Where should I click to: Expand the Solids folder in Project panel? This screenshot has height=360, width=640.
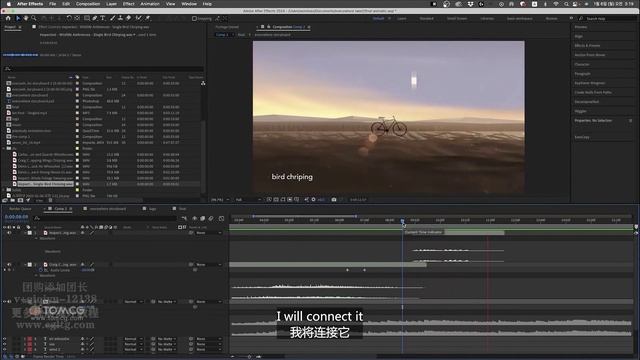[4, 190]
